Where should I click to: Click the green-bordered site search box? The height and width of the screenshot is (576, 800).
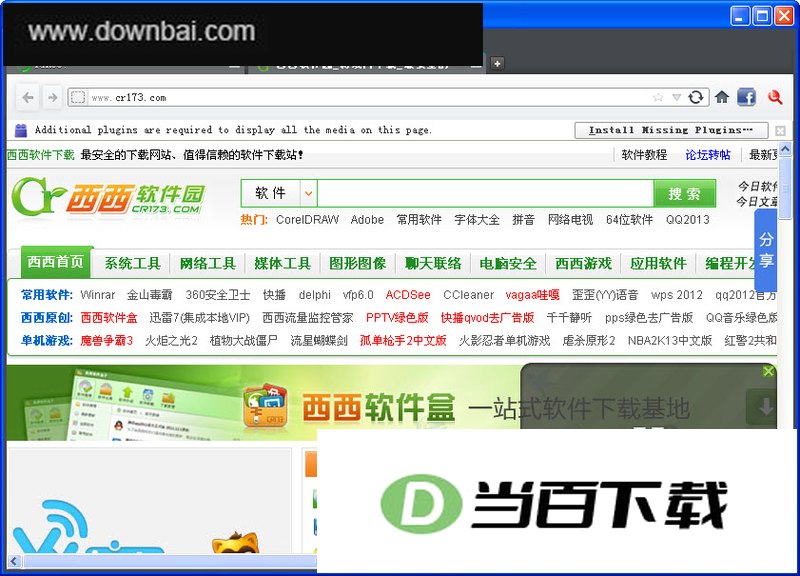click(485, 193)
